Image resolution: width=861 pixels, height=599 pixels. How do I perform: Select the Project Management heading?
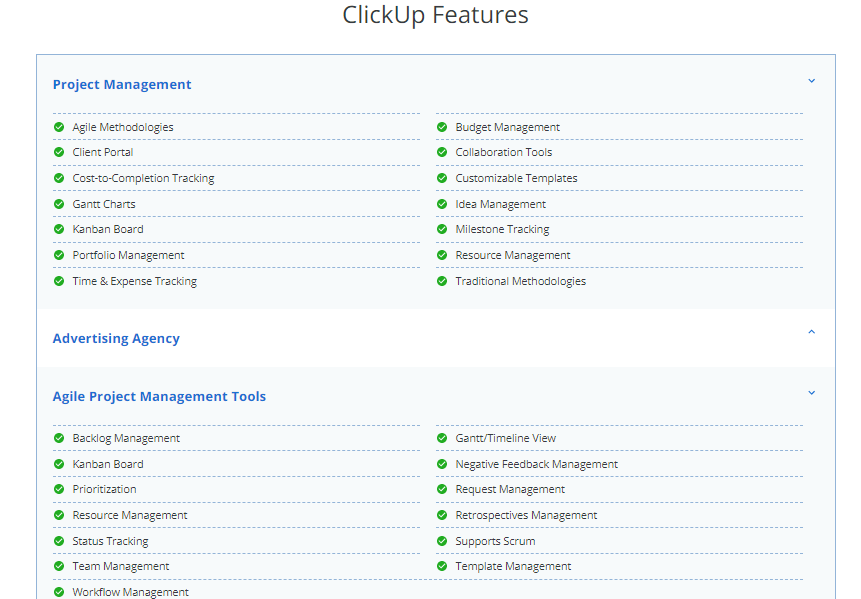tap(122, 85)
